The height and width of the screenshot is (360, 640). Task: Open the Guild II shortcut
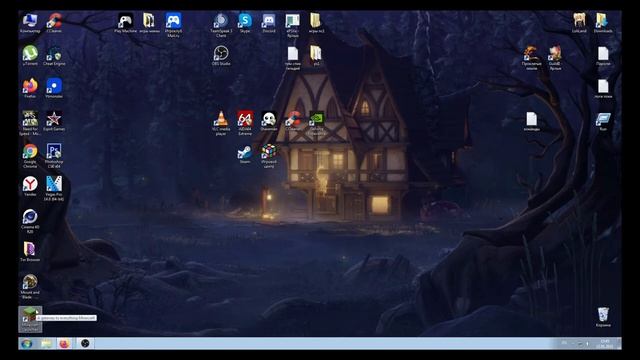(x=555, y=58)
